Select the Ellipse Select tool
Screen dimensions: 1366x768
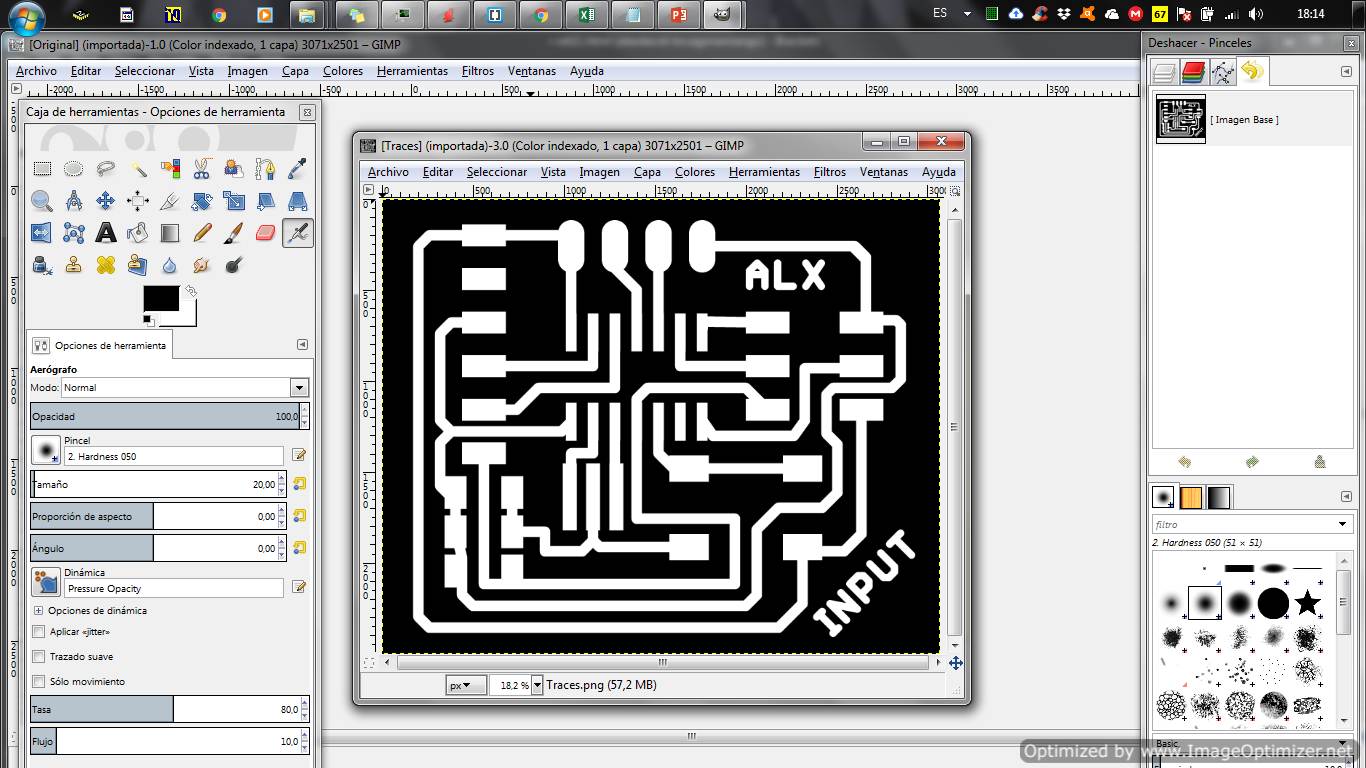click(x=74, y=169)
